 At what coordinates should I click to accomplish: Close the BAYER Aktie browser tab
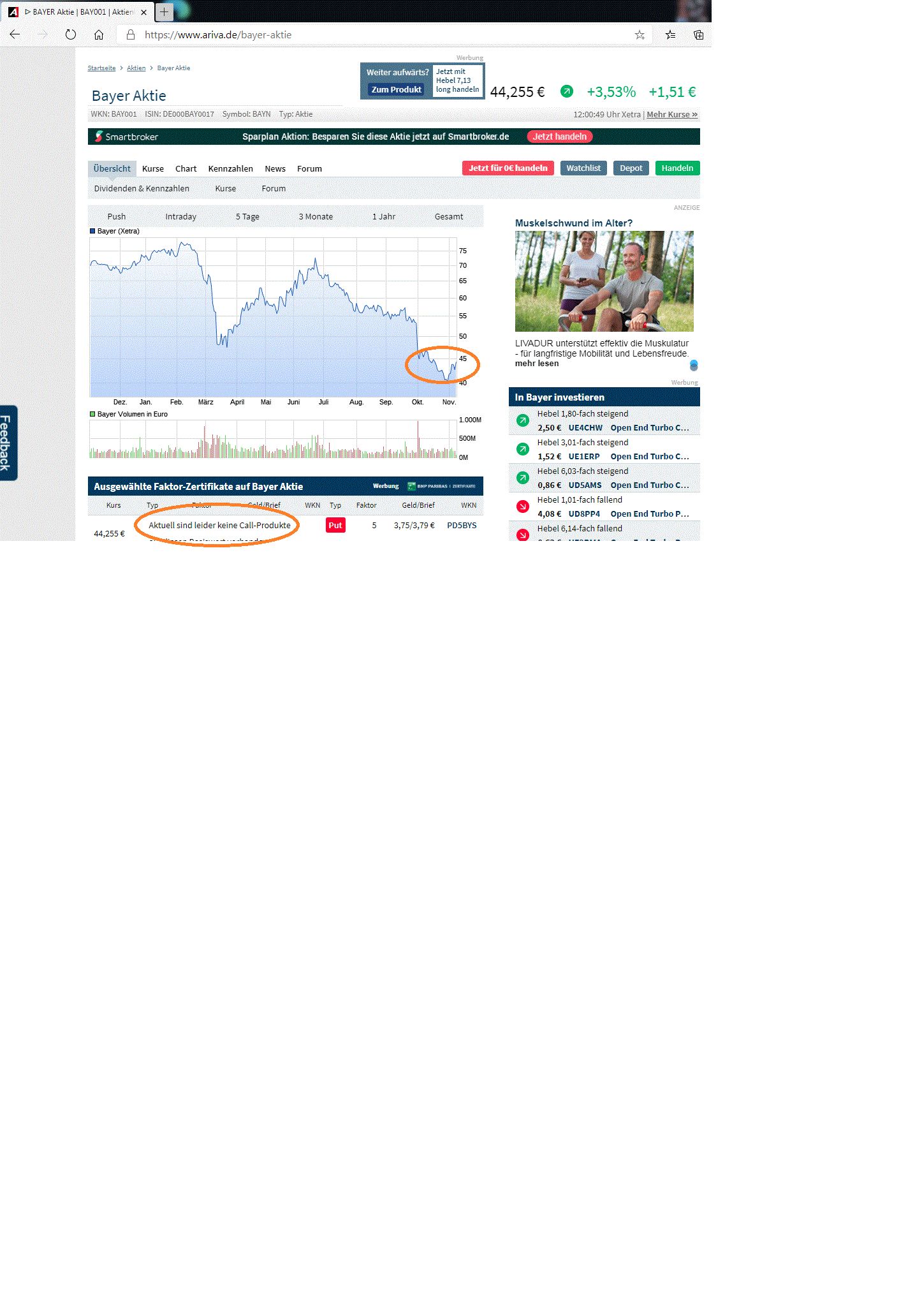(x=144, y=12)
